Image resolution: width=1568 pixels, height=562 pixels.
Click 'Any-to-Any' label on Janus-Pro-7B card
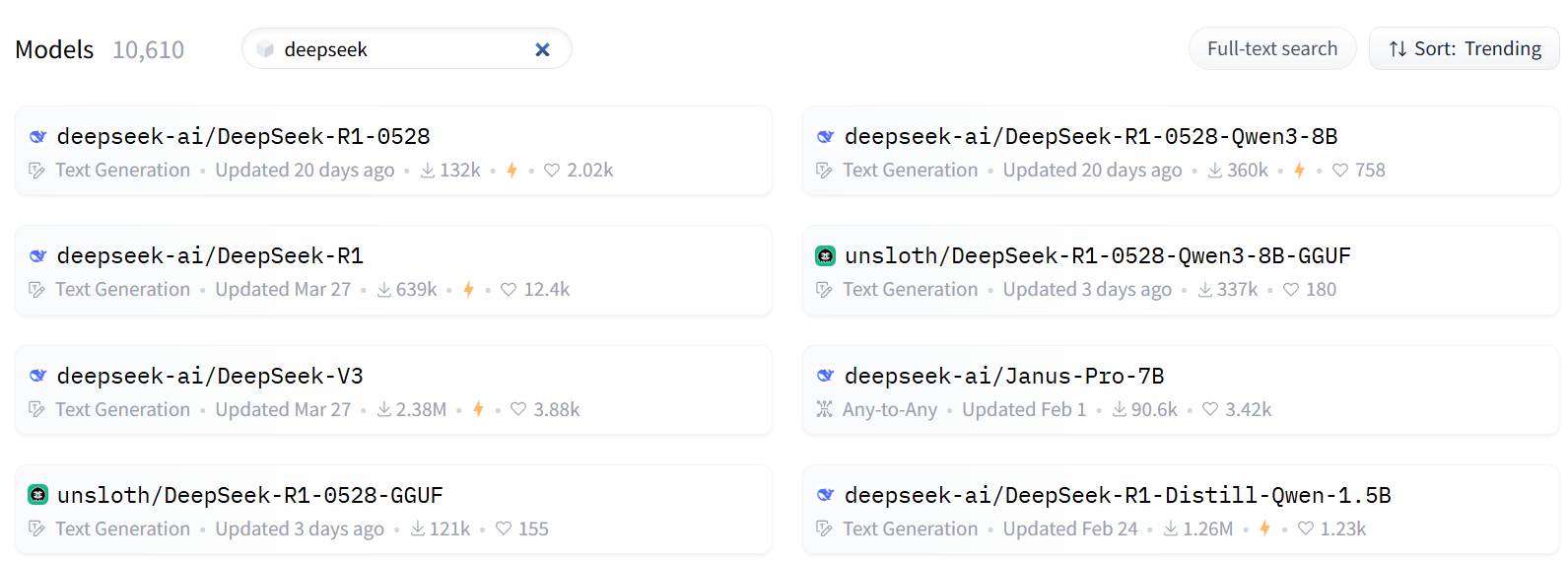[890, 409]
